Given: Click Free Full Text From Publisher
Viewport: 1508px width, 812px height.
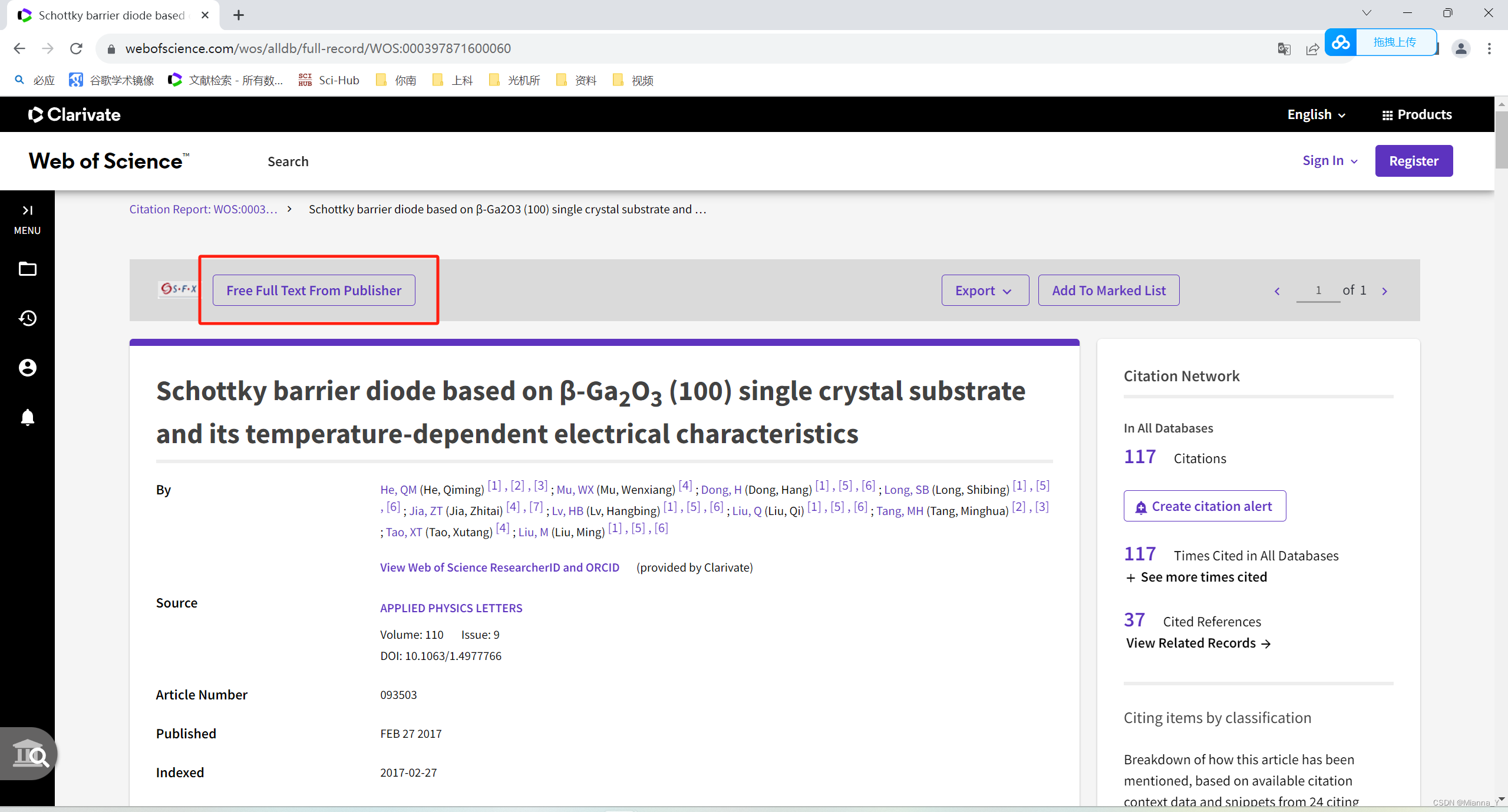Looking at the screenshot, I should point(314,290).
